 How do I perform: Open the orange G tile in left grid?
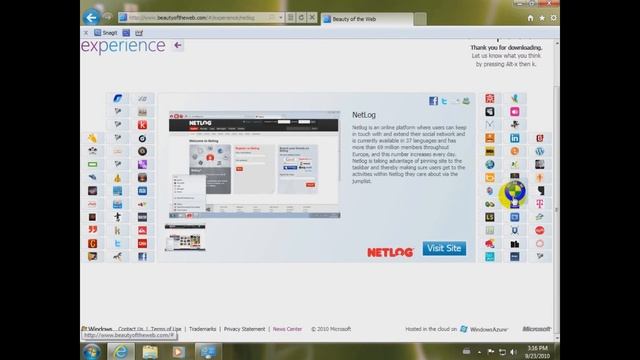click(x=93, y=244)
